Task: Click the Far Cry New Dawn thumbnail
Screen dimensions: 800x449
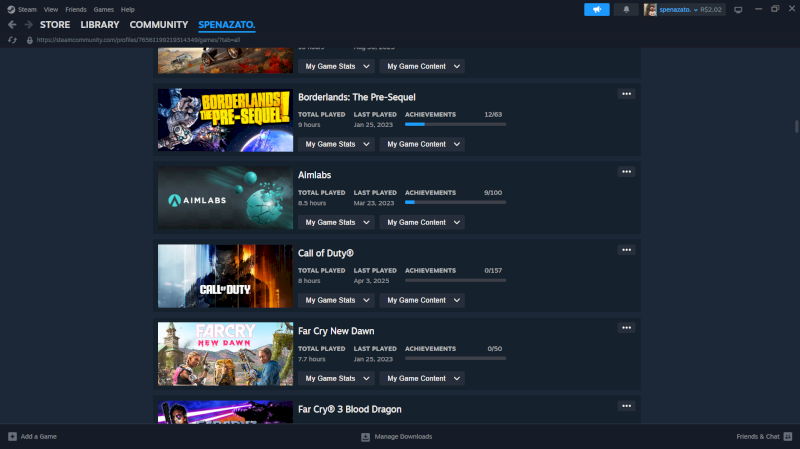Action: point(225,354)
